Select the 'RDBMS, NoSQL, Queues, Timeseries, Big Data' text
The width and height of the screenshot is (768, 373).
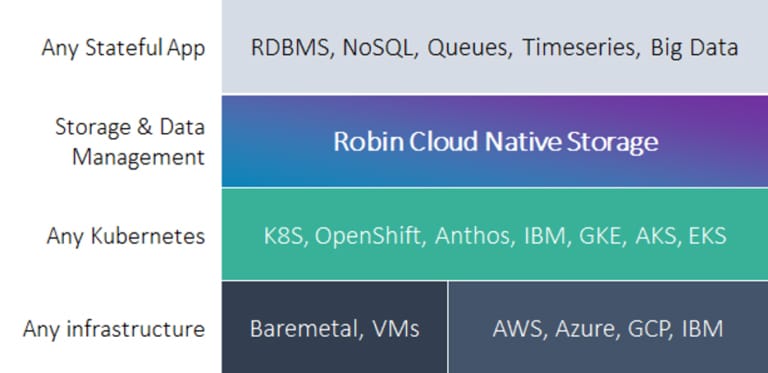(494, 48)
